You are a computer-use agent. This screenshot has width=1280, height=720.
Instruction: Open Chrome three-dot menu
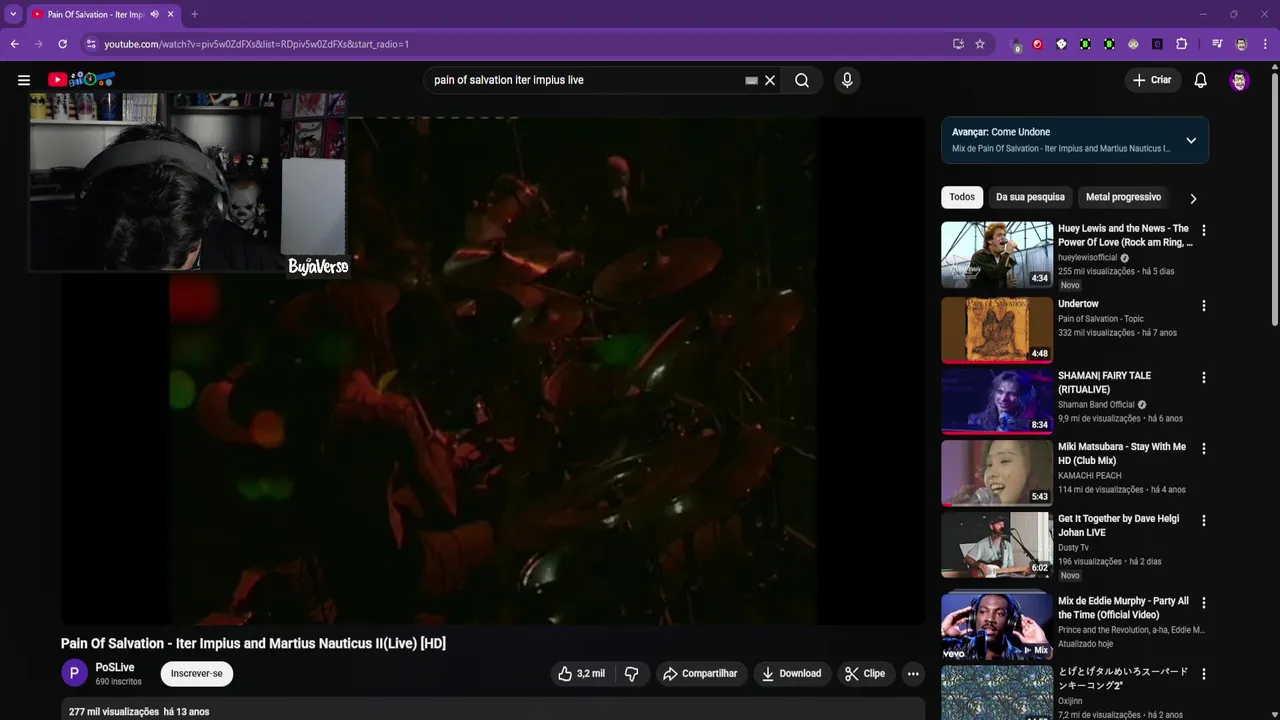(1265, 44)
